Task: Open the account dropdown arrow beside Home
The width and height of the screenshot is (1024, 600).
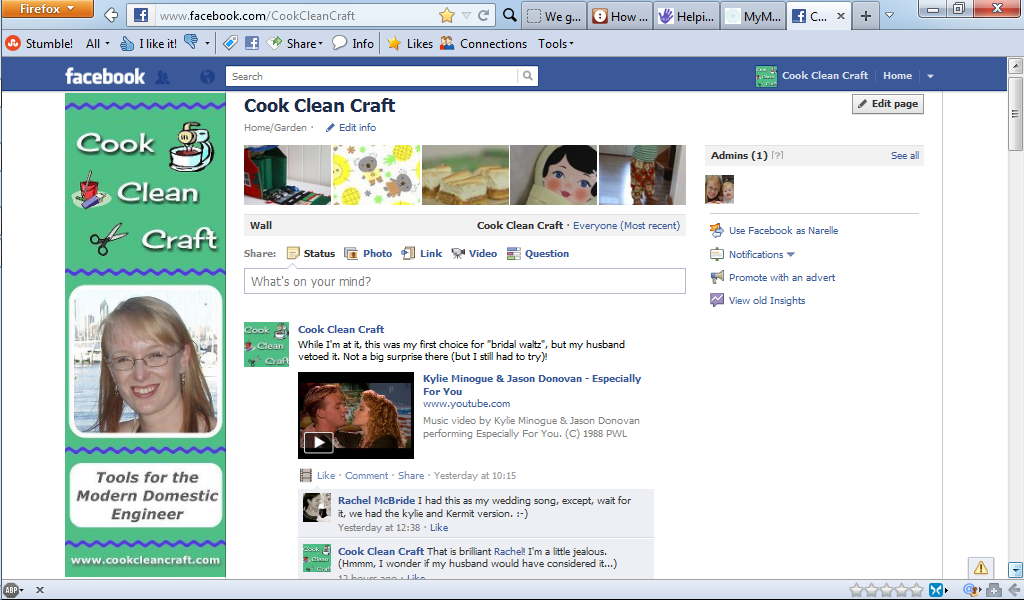Action: [930, 76]
